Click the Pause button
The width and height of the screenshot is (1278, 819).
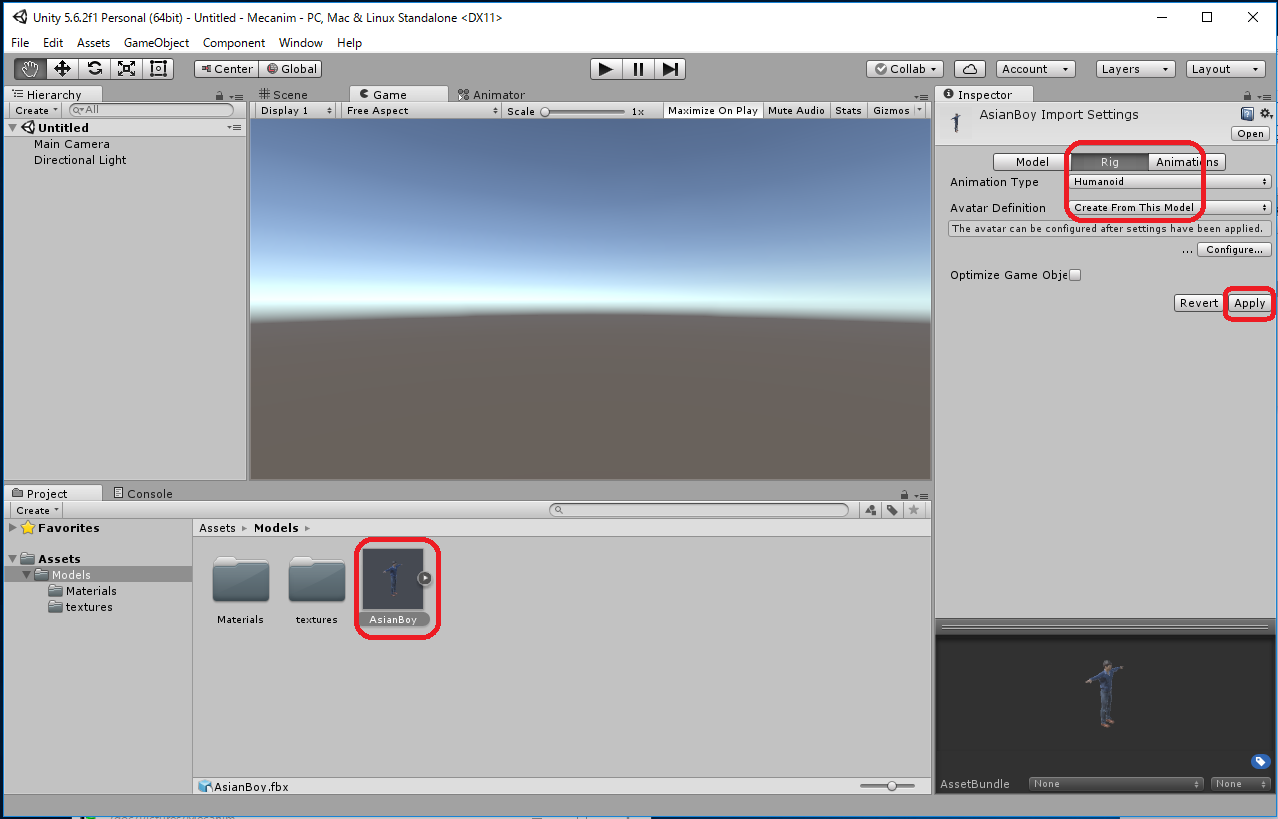pos(638,69)
